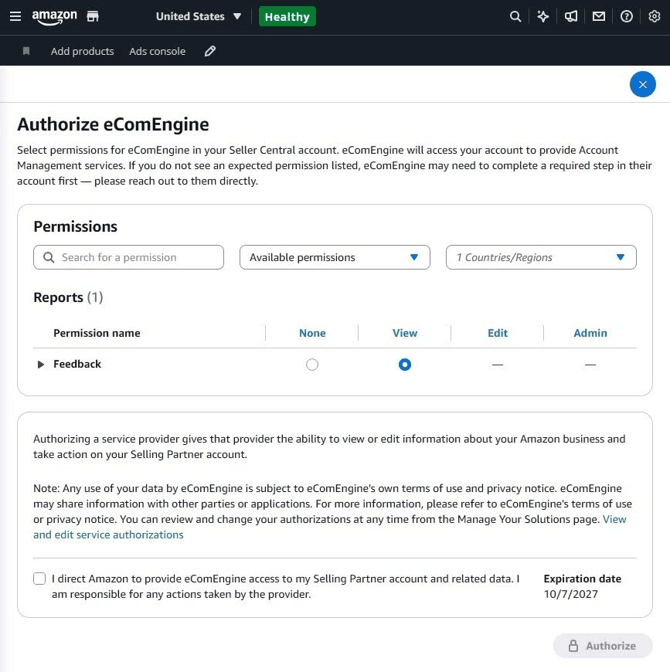Open the hamburger navigation menu
This screenshot has height=672, width=670.
[15, 16]
